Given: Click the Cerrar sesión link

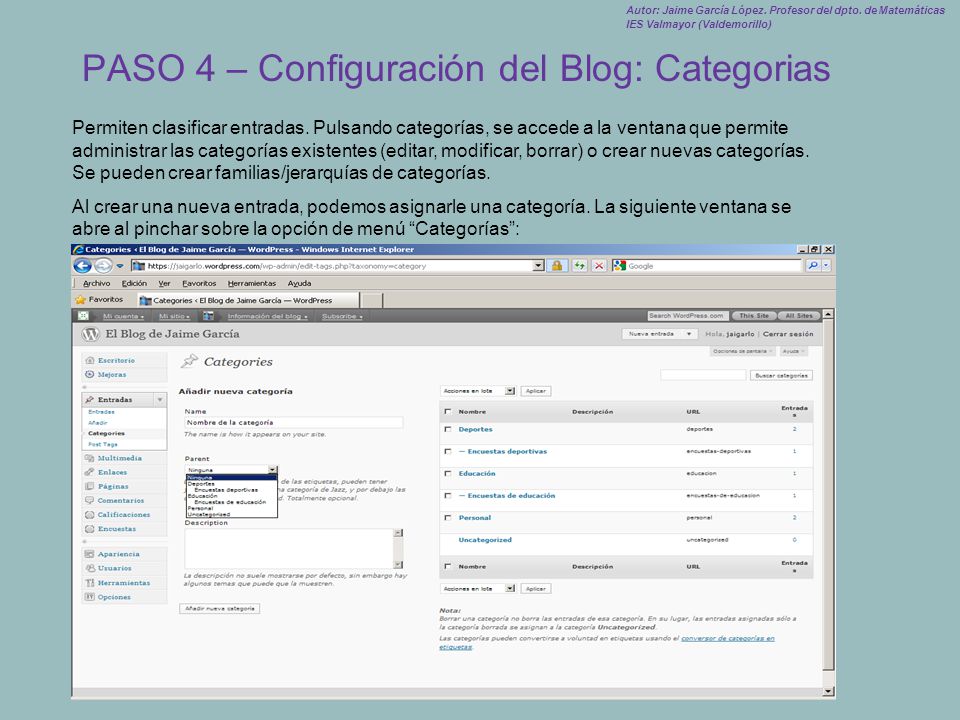Looking at the screenshot, I should coord(788,334).
